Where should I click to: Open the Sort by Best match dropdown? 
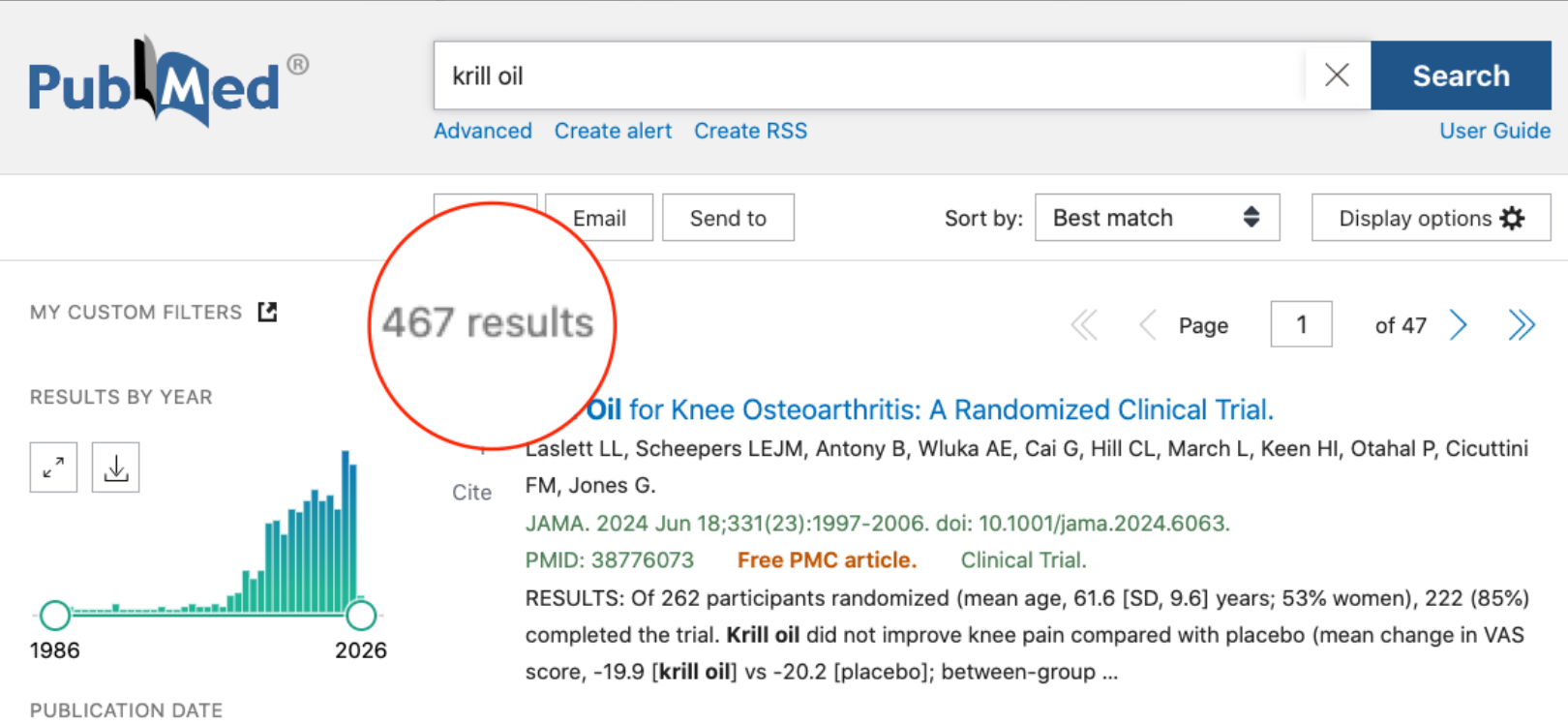pyautogui.click(x=1157, y=218)
